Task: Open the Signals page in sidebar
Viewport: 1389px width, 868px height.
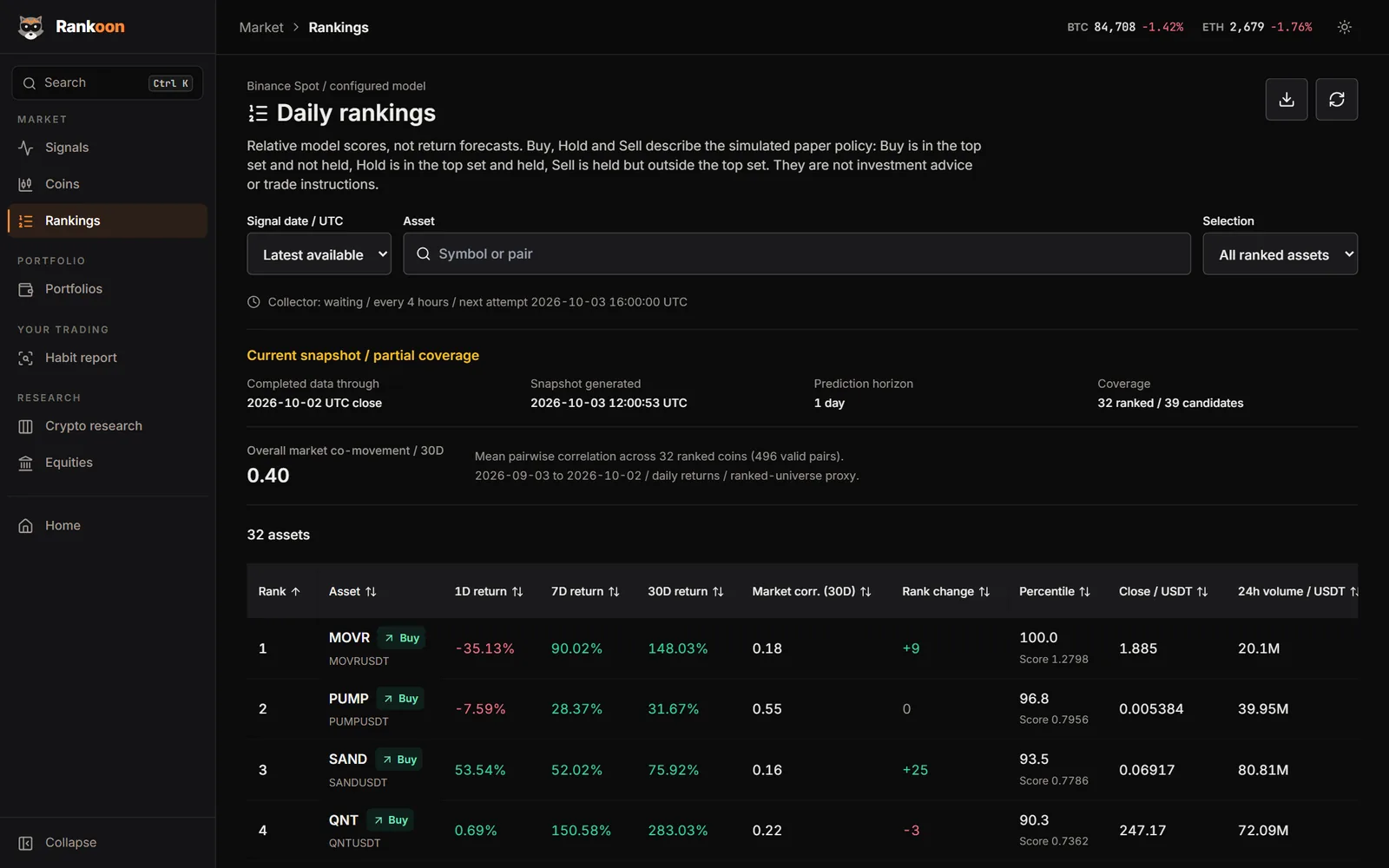Action: click(x=108, y=148)
